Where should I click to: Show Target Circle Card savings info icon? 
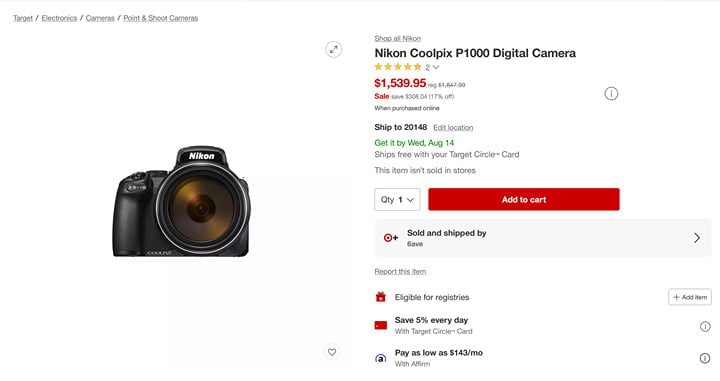click(705, 326)
